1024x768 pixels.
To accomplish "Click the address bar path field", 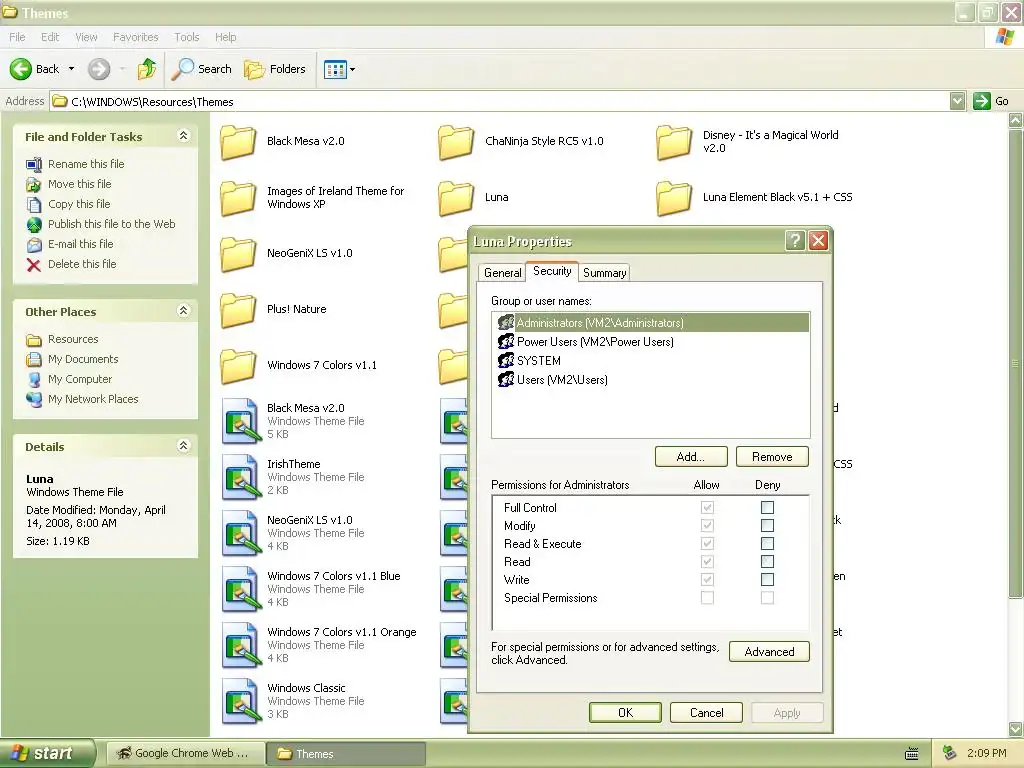I will pyautogui.click(x=500, y=101).
